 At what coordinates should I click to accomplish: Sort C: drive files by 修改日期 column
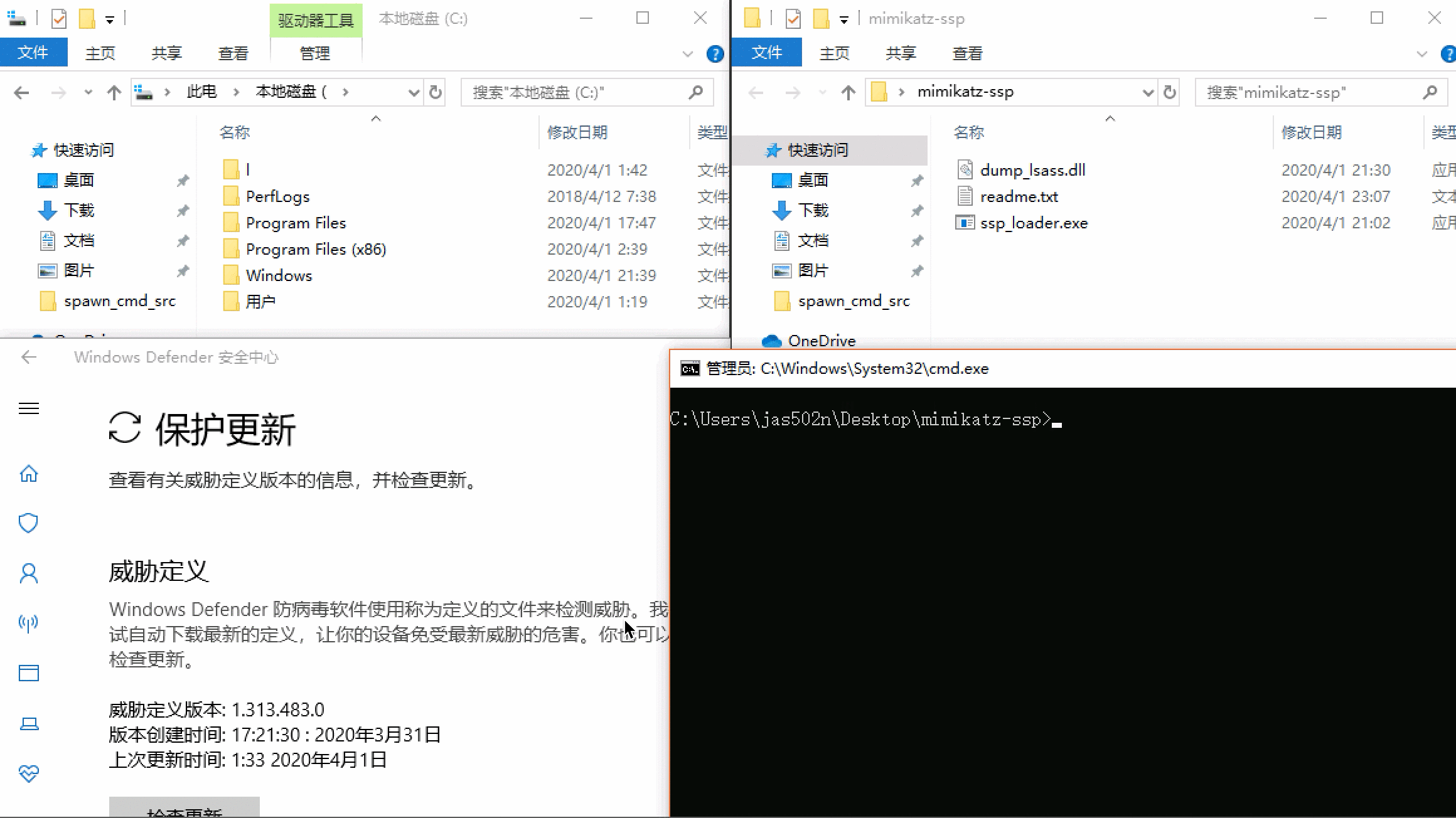click(x=577, y=132)
